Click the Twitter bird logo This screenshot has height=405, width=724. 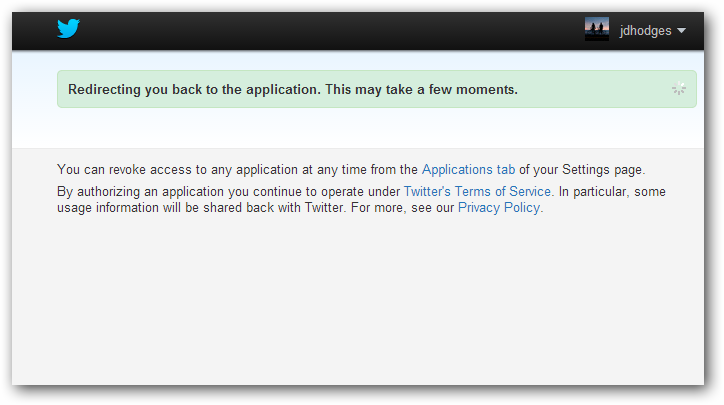(x=68, y=29)
